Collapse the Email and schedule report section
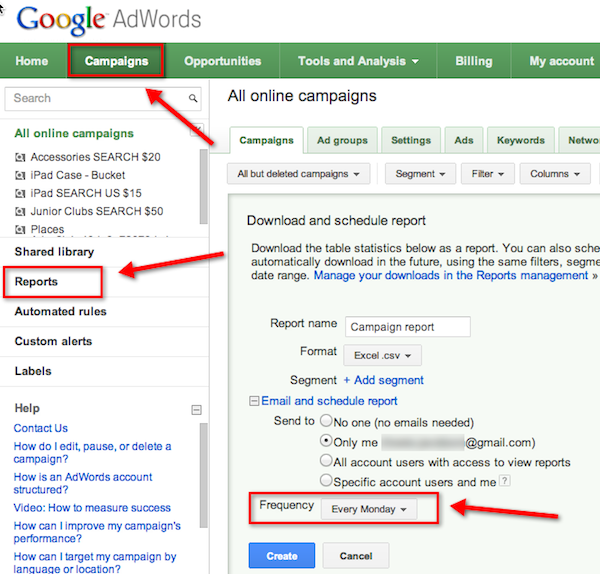The image size is (600, 574). point(254,401)
